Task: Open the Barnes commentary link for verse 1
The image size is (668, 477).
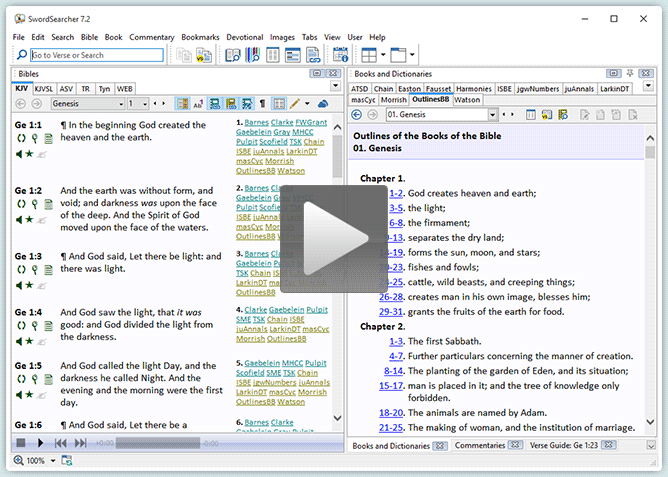Action: point(256,122)
